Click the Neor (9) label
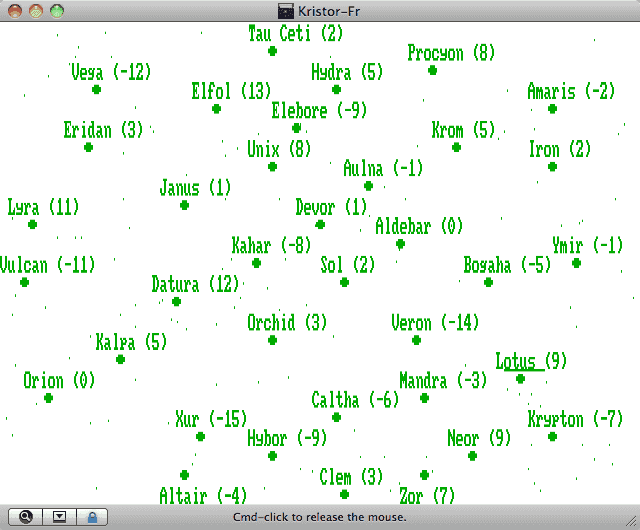640x530 pixels. pyautogui.click(x=479, y=439)
